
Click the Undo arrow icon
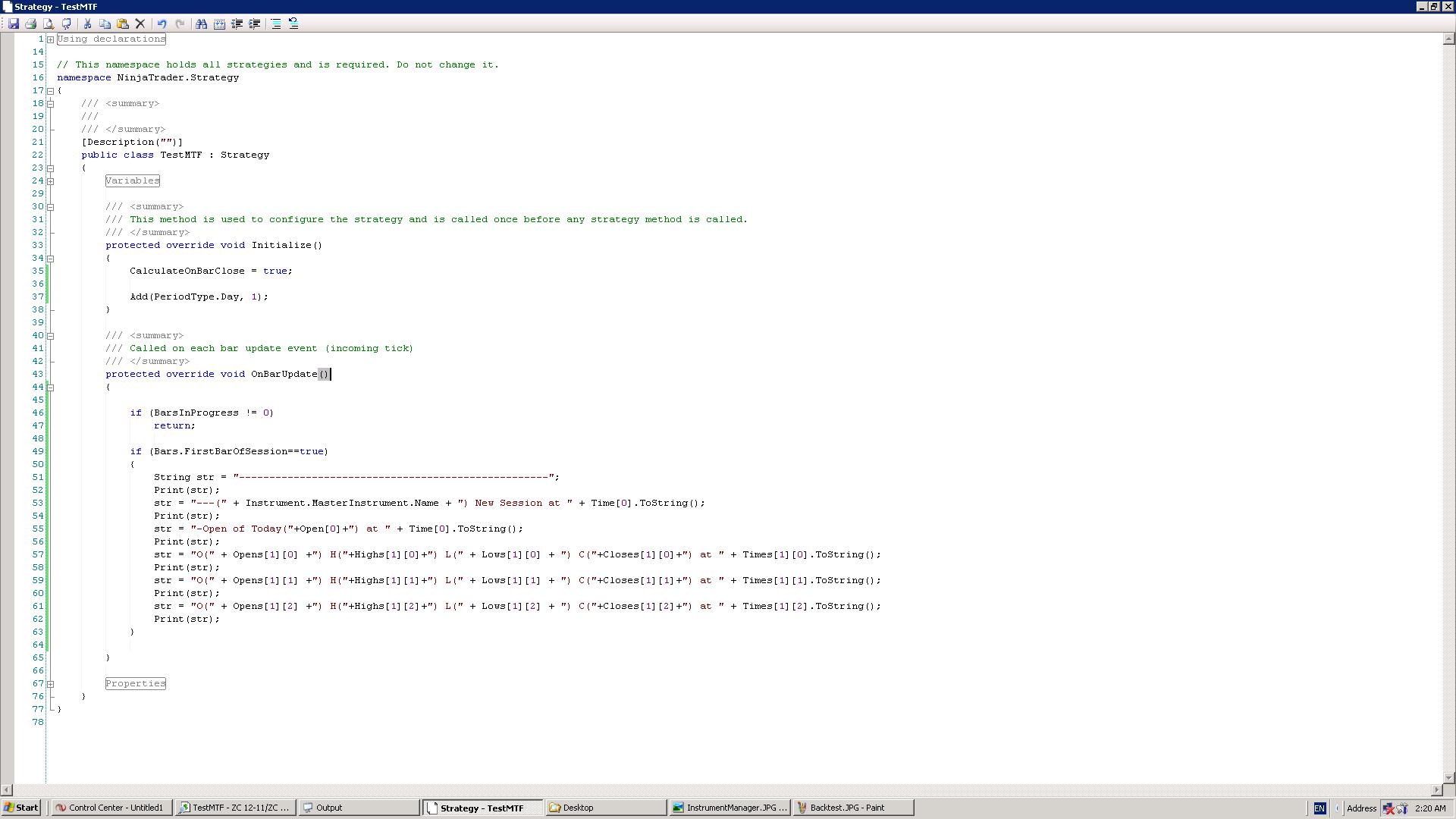coord(162,24)
